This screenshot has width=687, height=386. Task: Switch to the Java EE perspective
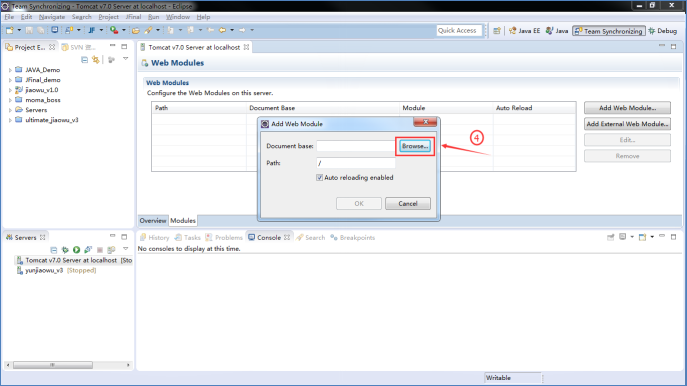tap(524, 31)
